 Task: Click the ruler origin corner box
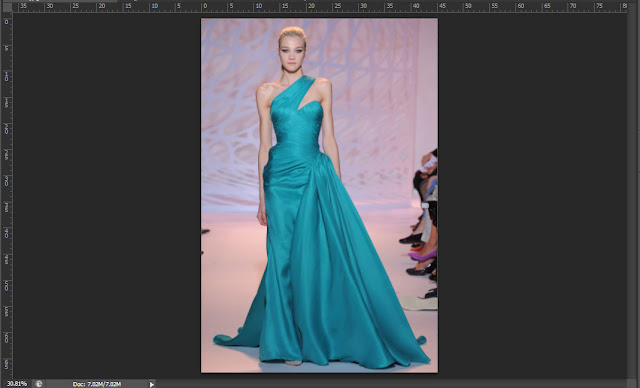point(7,7)
